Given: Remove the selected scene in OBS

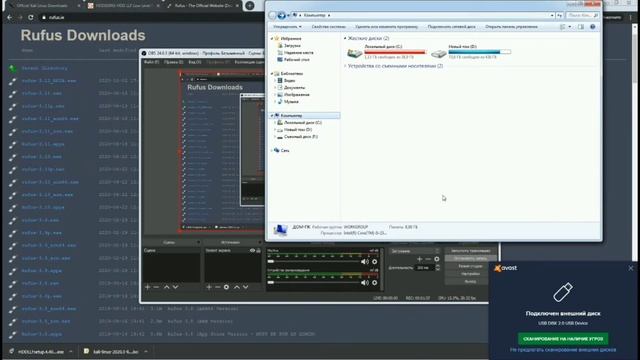Looking at the screenshot, I should pyautogui.click(x=156, y=287).
